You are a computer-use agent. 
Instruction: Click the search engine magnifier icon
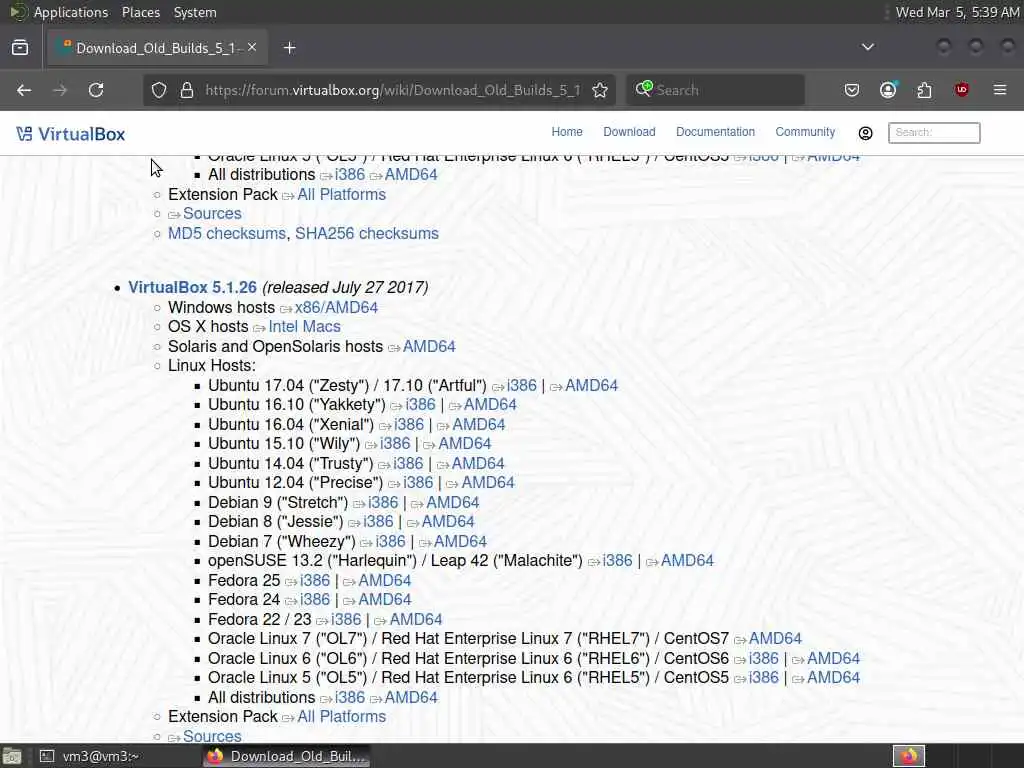(644, 89)
